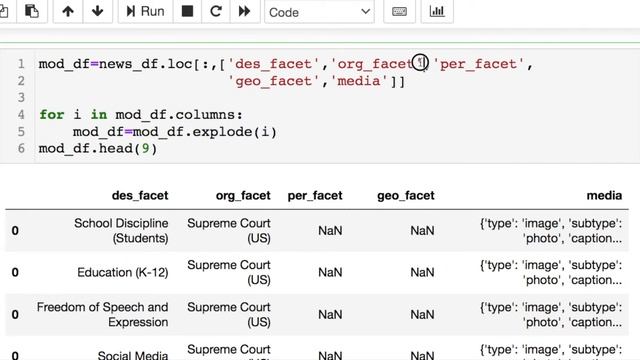Viewport: 640px width, 360px height.
Task: Click 'per_facet' string in code line 1
Action: (478, 64)
